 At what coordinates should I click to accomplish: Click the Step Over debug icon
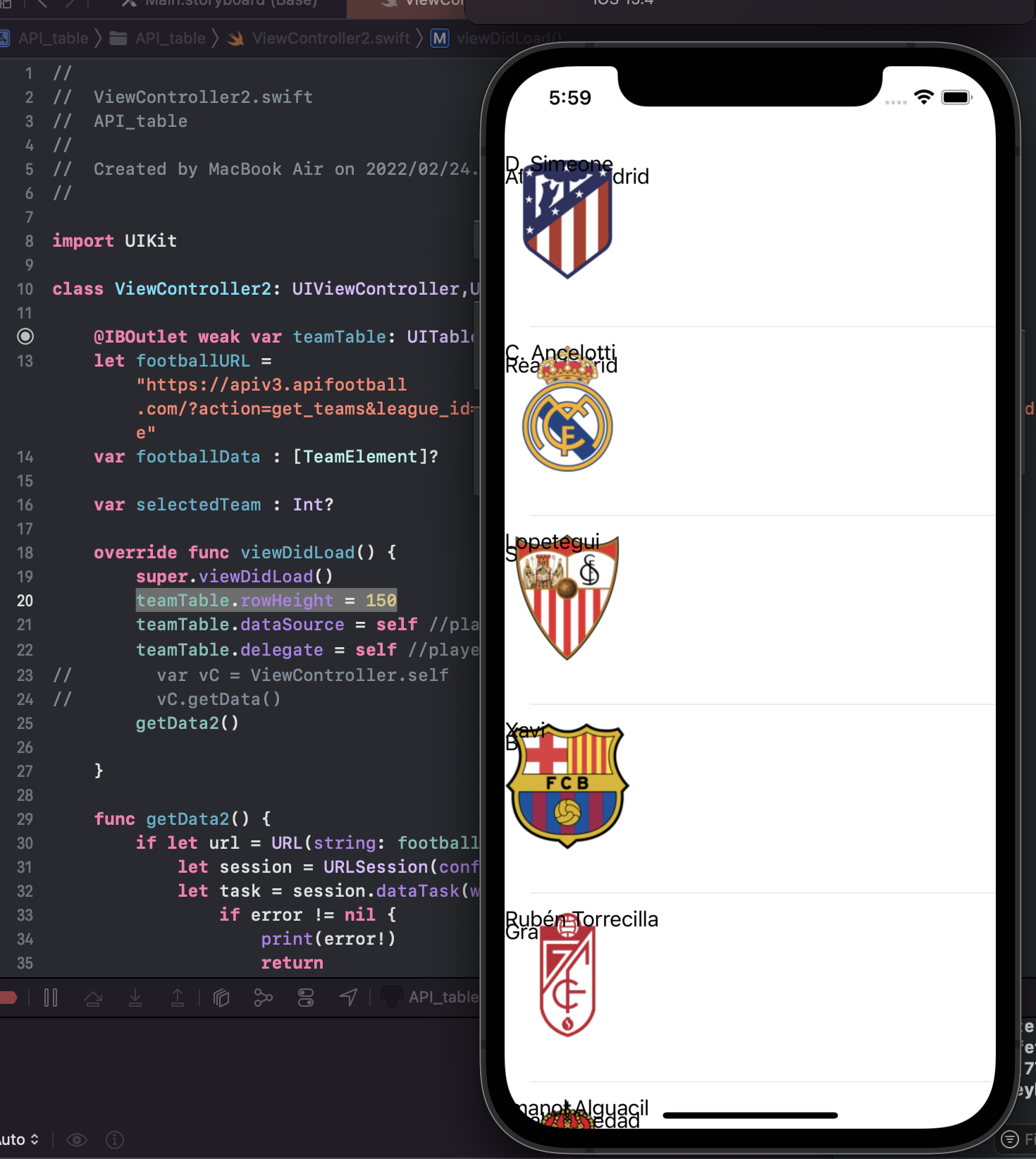tap(93, 998)
